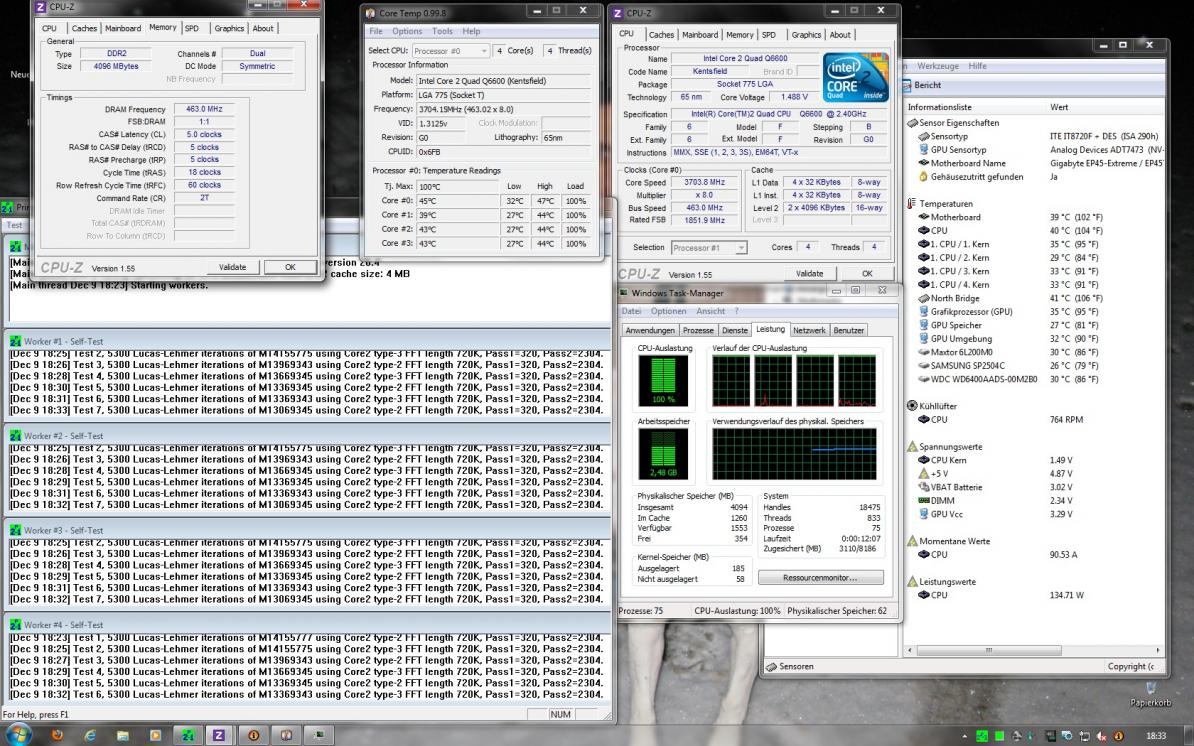1194x746 pixels.
Task: Click the left arrow of the sensor list scrollbar
Action: [x=911, y=650]
